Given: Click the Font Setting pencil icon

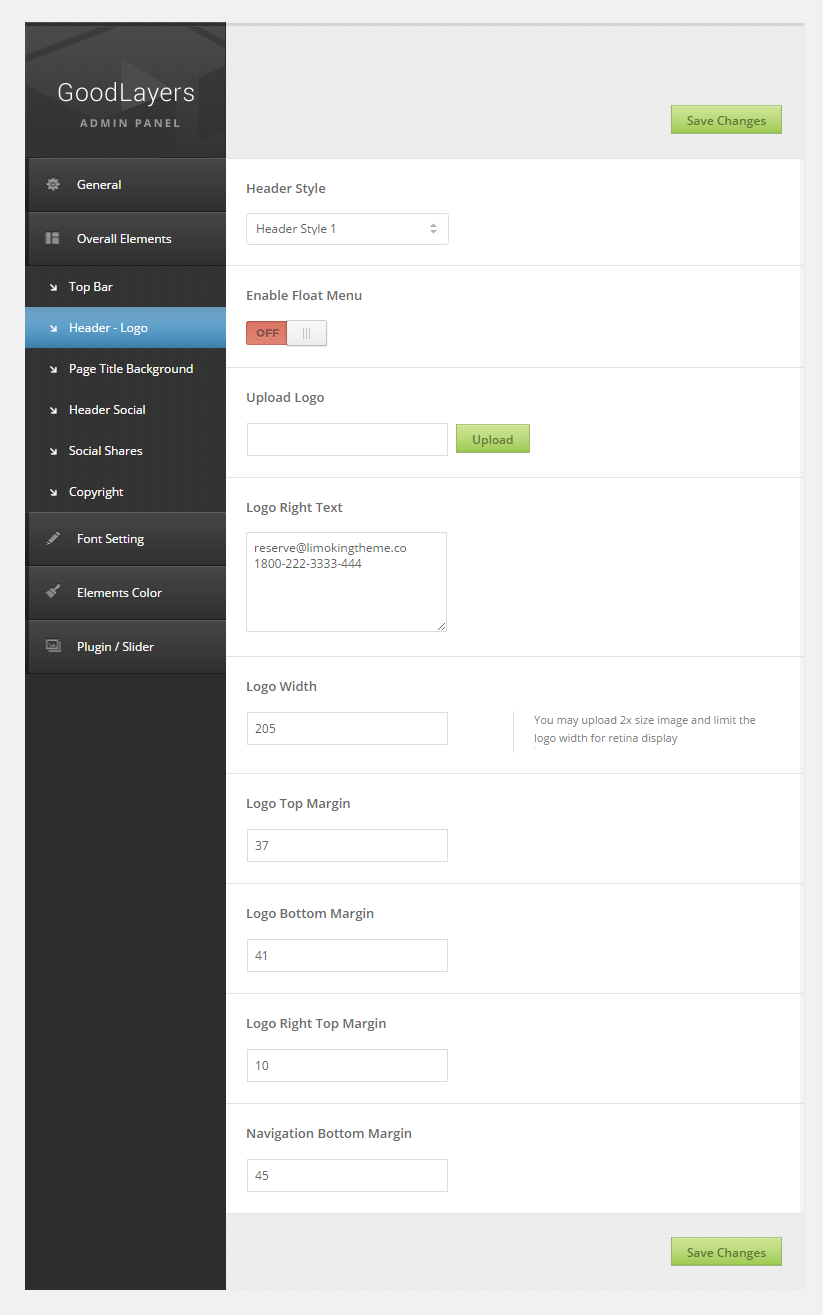Looking at the screenshot, I should click(53, 539).
